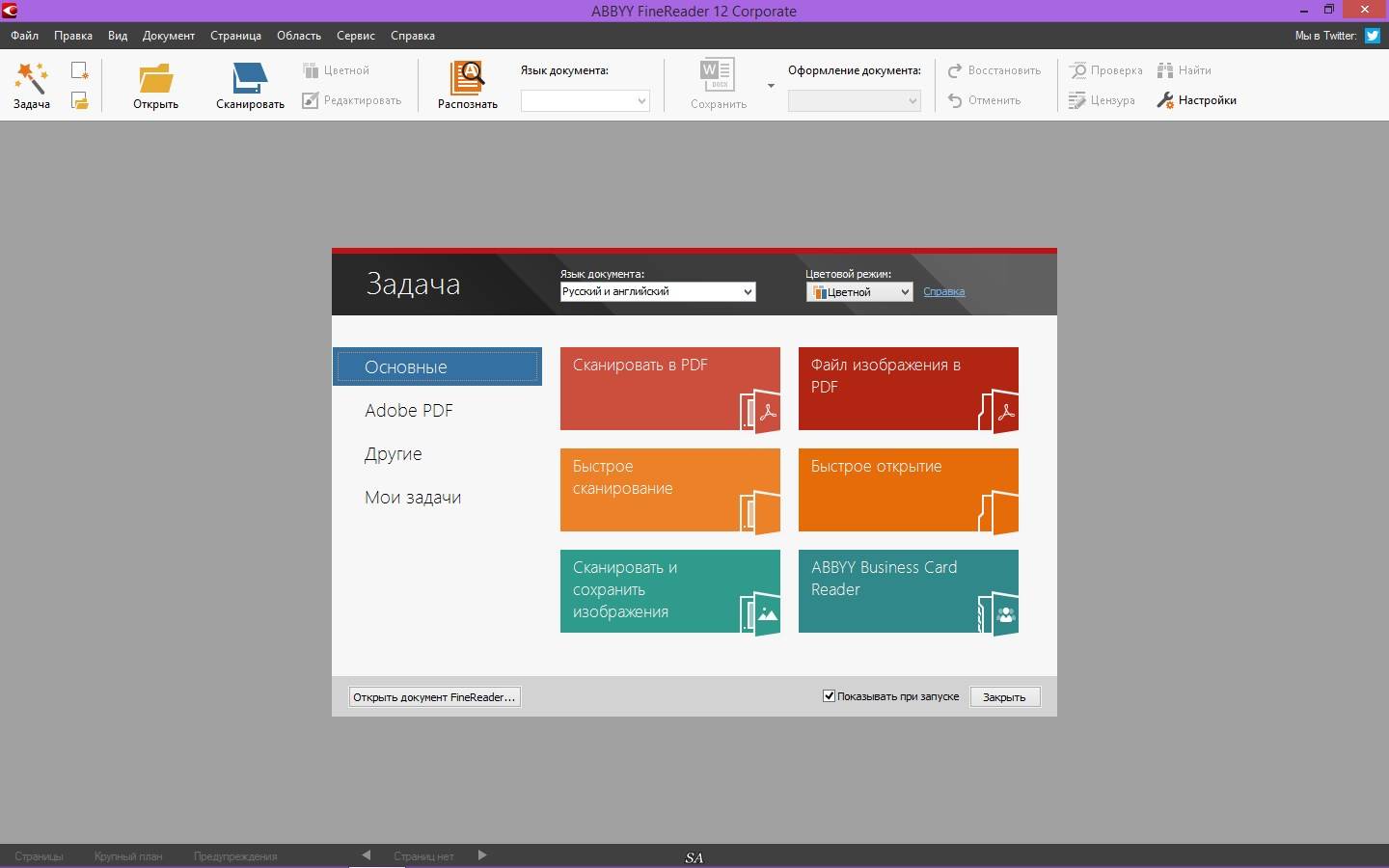Open the Справка menu
The image size is (1389, 868).
pyautogui.click(x=413, y=36)
